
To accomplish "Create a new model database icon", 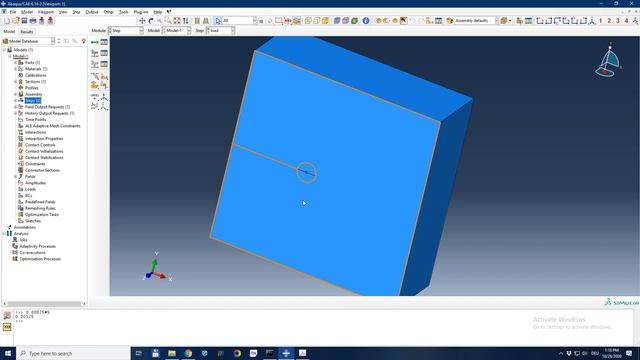I will click(7, 20).
